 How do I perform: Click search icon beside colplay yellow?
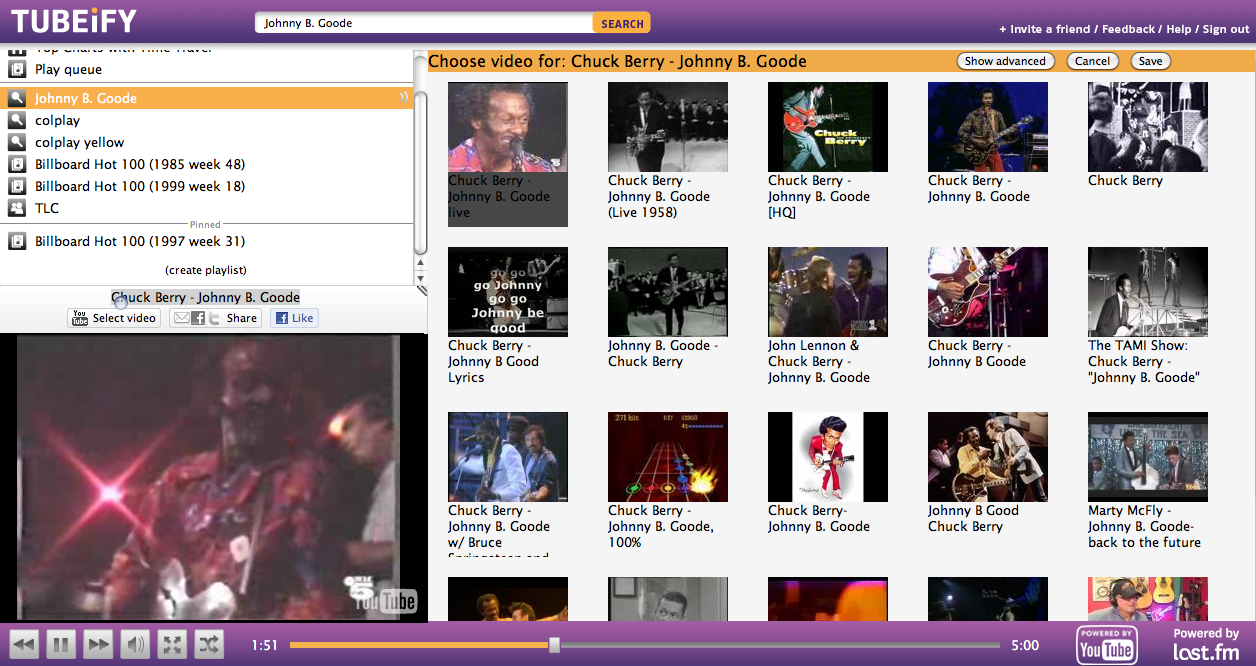17,142
